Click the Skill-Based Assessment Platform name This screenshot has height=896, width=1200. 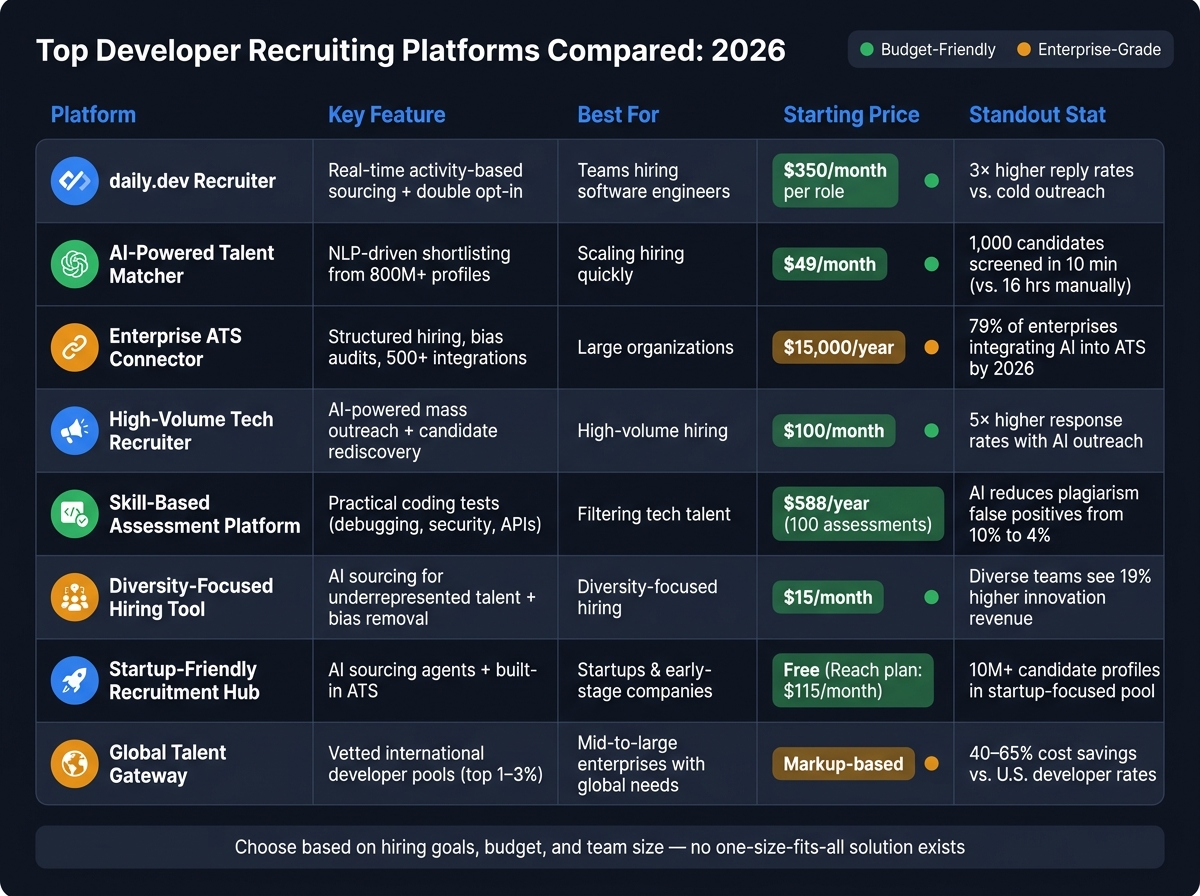205,514
